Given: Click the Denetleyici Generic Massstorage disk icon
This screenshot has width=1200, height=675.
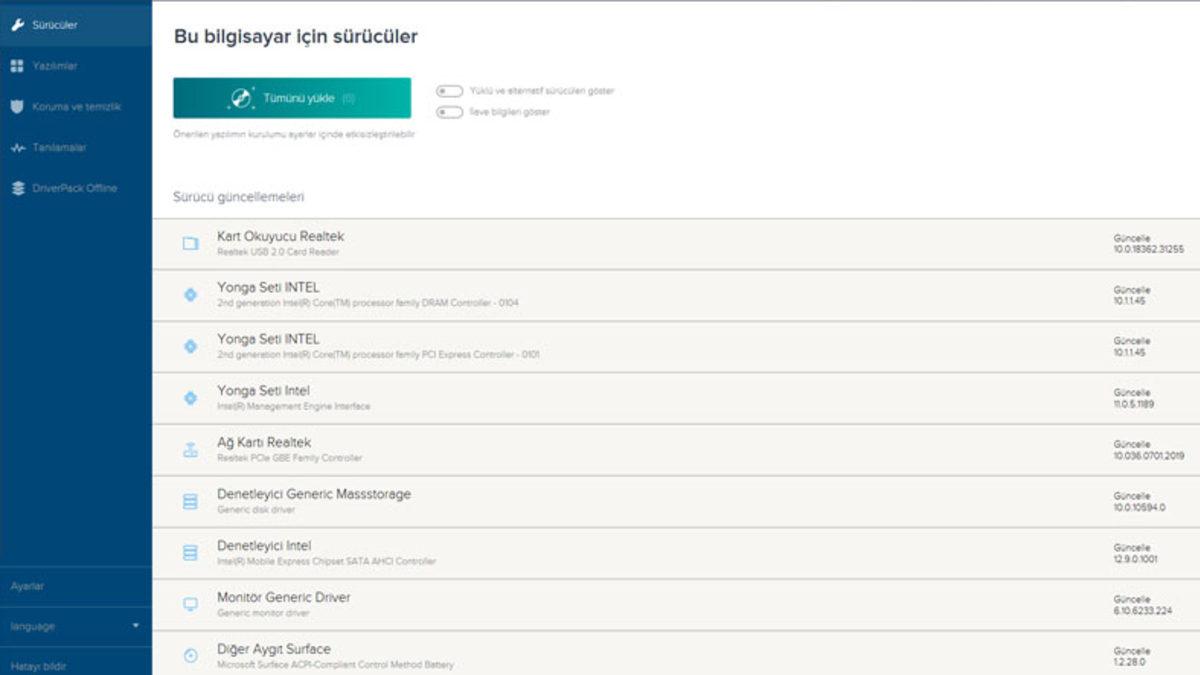Looking at the screenshot, I should pyautogui.click(x=192, y=500).
